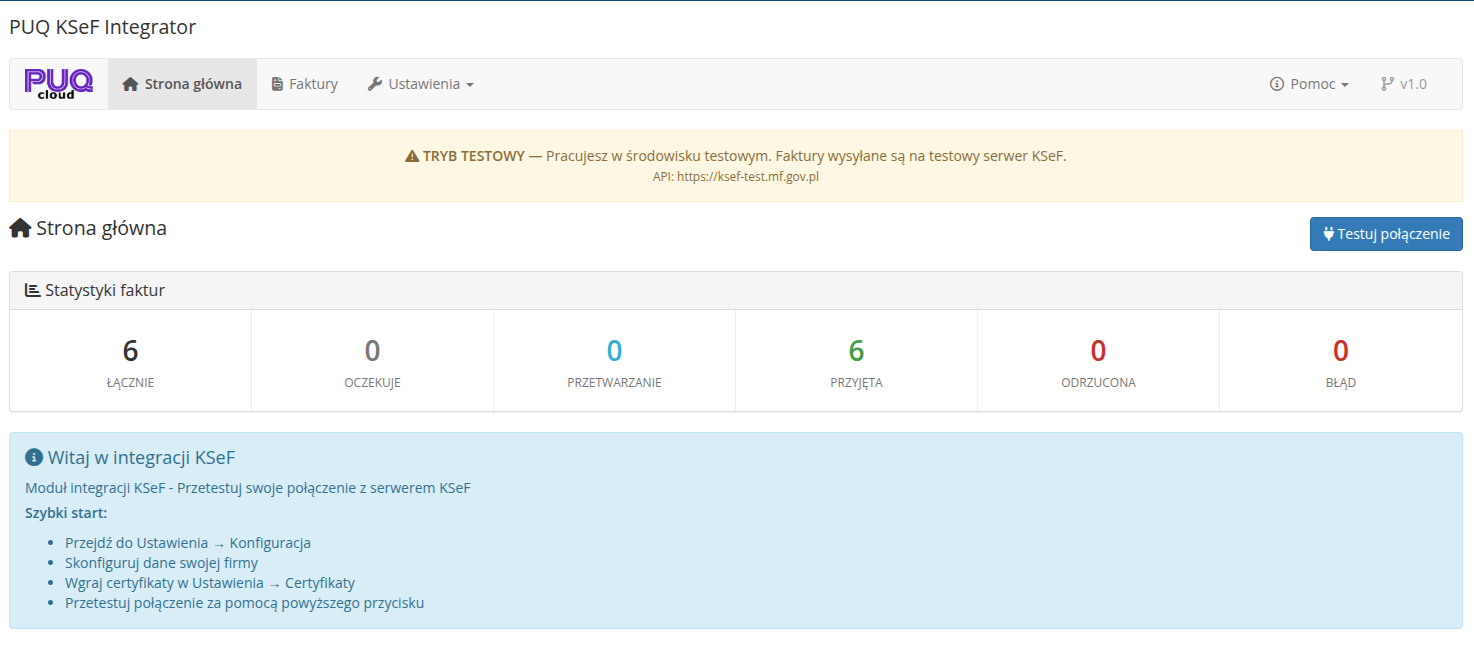The width and height of the screenshot is (1474, 657).
Task: Click the BŁĄD error invoices stat
Action: pos(1340,351)
